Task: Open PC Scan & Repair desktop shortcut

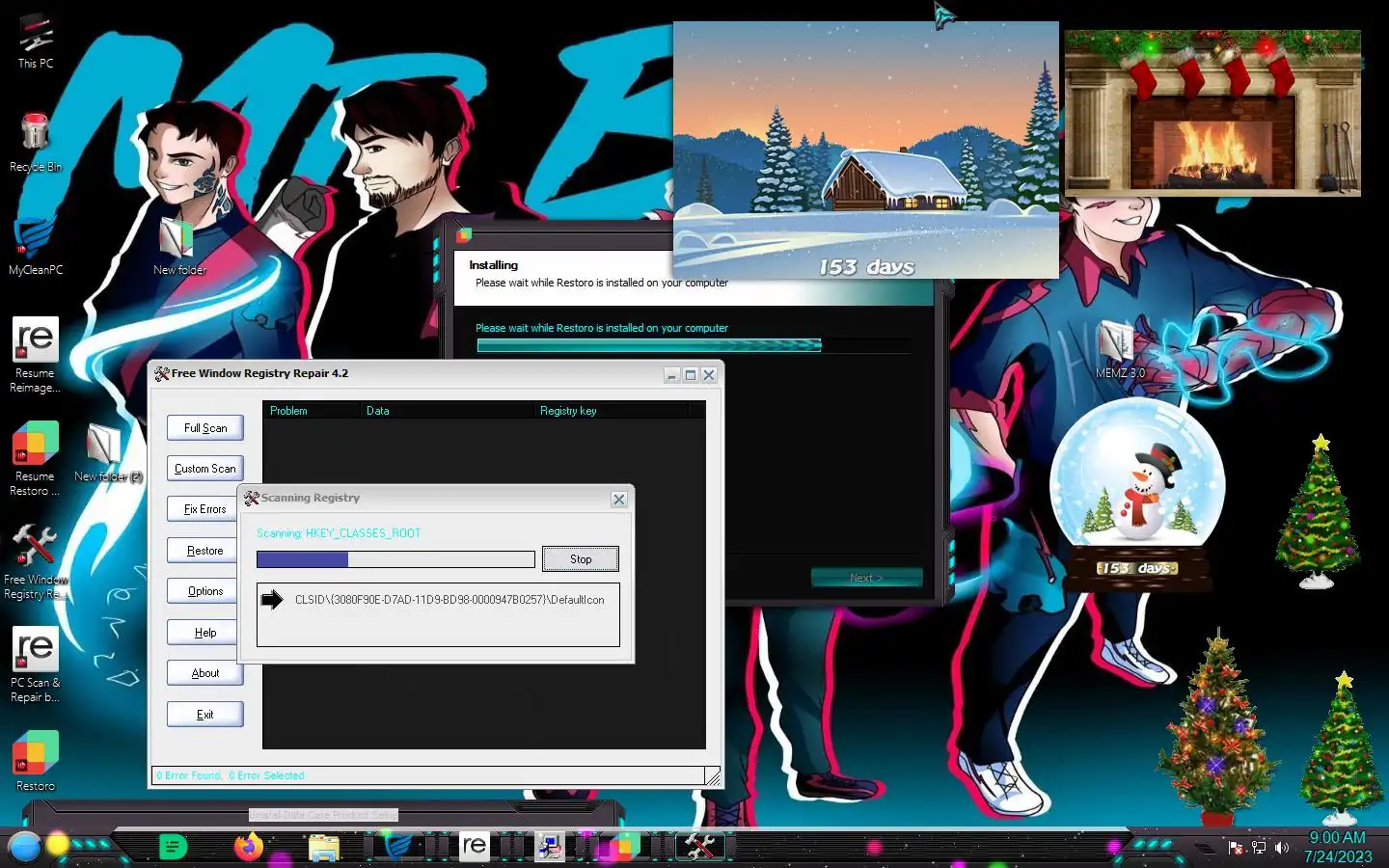Action: pyautogui.click(x=36, y=665)
